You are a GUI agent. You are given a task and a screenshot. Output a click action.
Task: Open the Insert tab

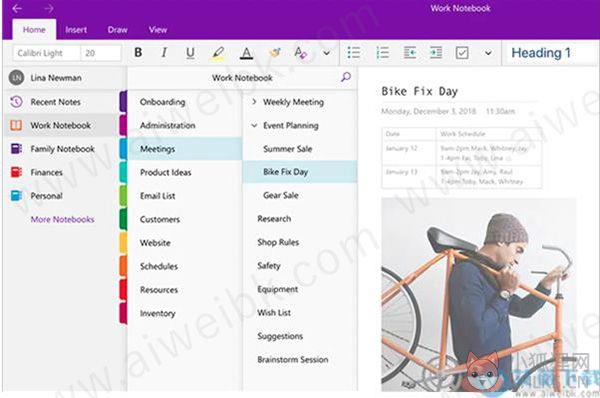point(76,29)
